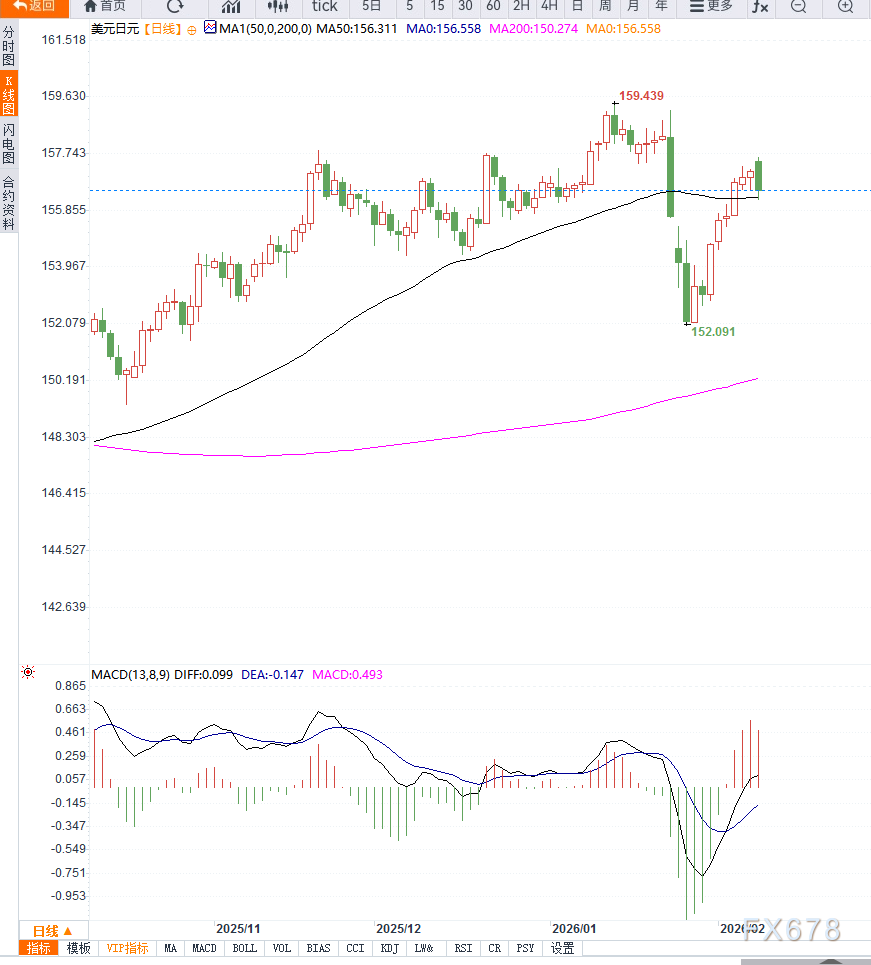Click the orange crosshair icon beside 日线

coord(192,30)
